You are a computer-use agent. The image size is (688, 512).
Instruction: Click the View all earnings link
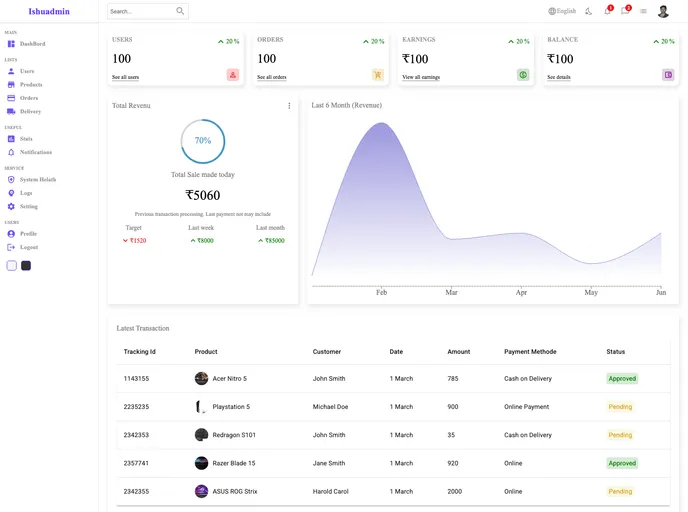click(420, 77)
